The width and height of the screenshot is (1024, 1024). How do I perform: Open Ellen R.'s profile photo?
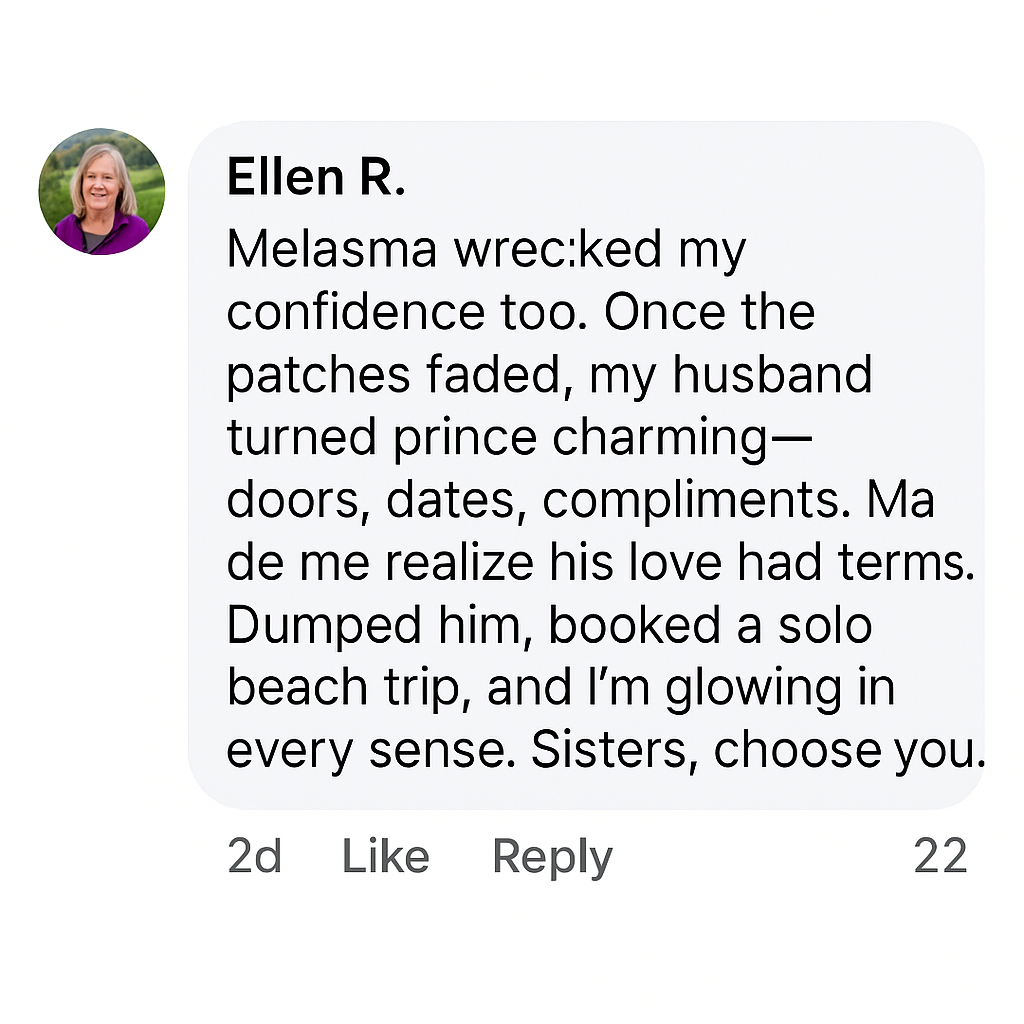coord(102,191)
